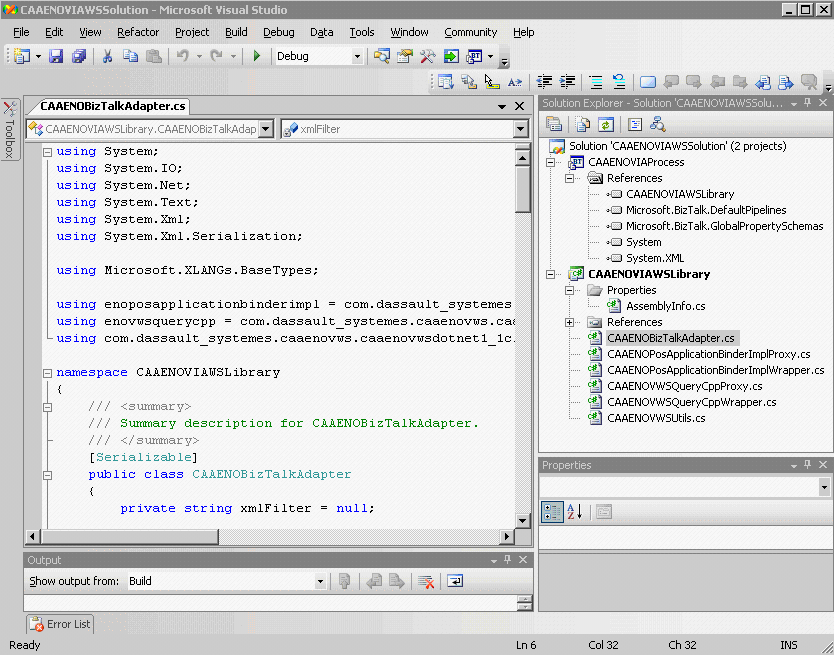
Task: Comment out the selected lines icon
Action: click(596, 82)
